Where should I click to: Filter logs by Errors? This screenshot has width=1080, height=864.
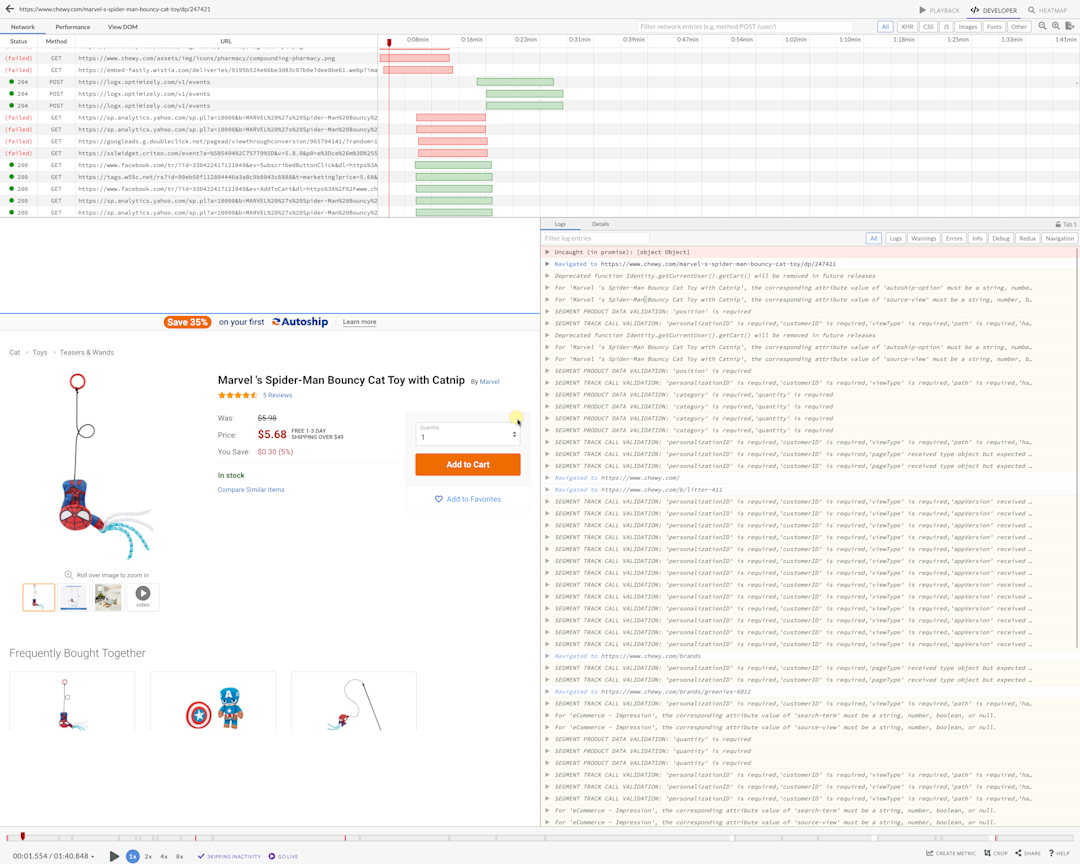954,238
